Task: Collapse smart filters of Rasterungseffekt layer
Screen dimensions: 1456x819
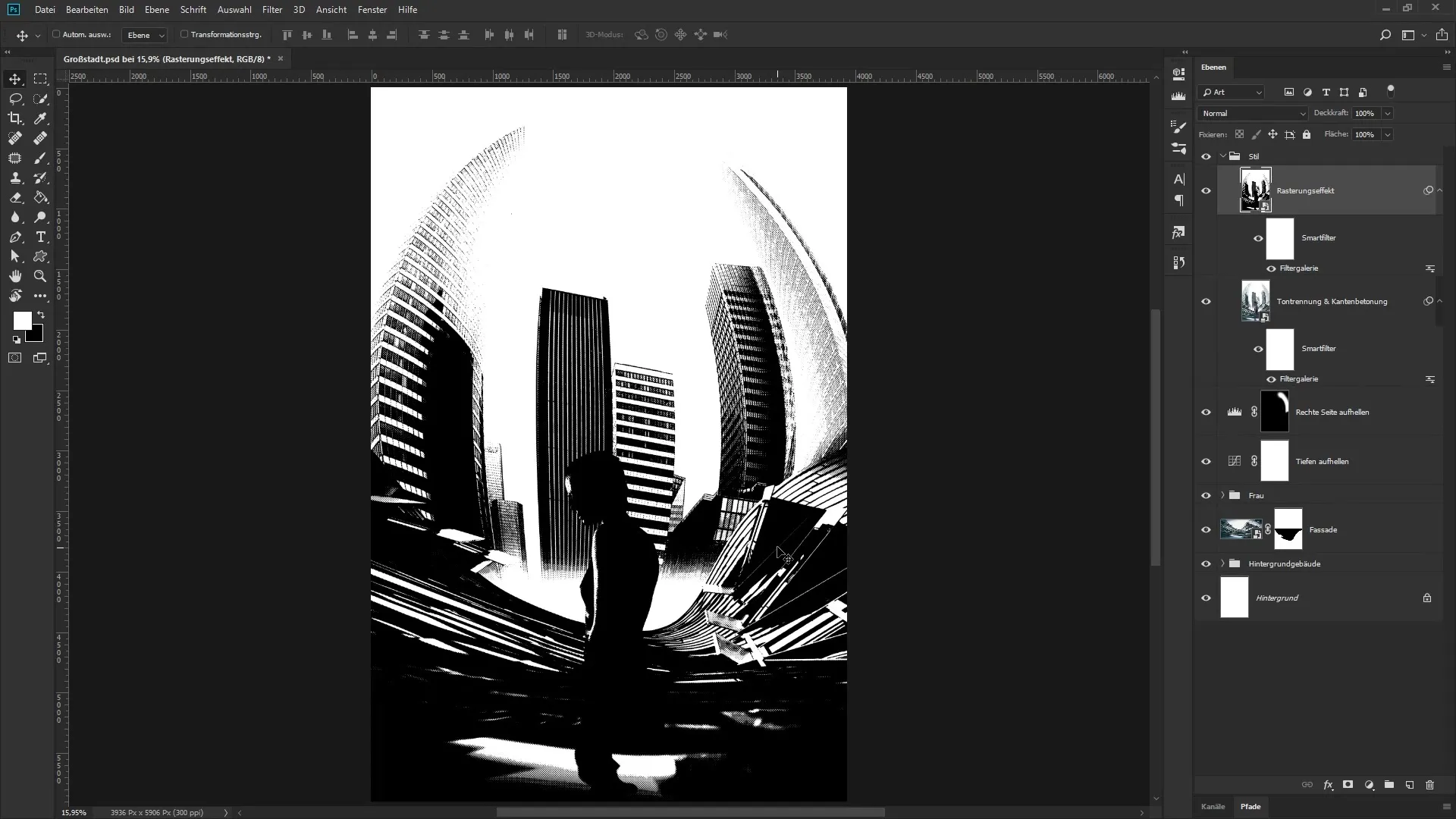Action: 1439,190
